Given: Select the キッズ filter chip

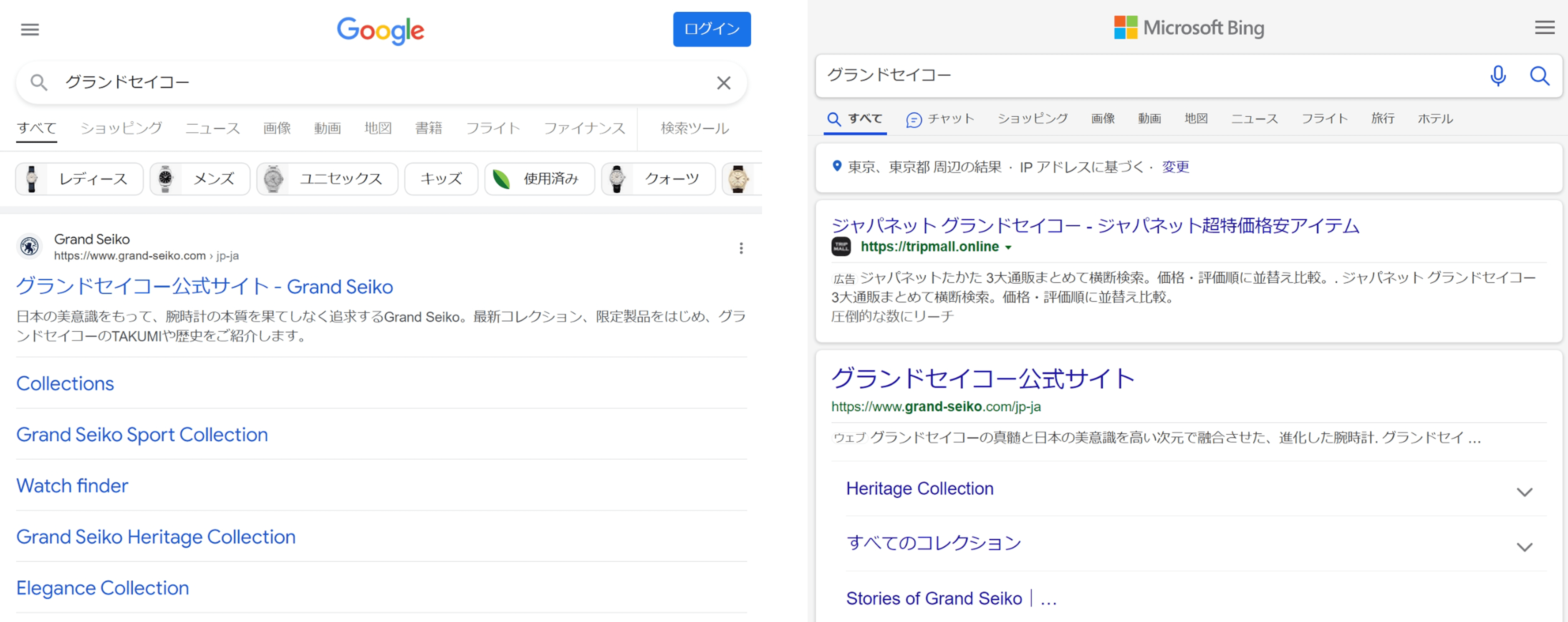Looking at the screenshot, I should [x=441, y=179].
